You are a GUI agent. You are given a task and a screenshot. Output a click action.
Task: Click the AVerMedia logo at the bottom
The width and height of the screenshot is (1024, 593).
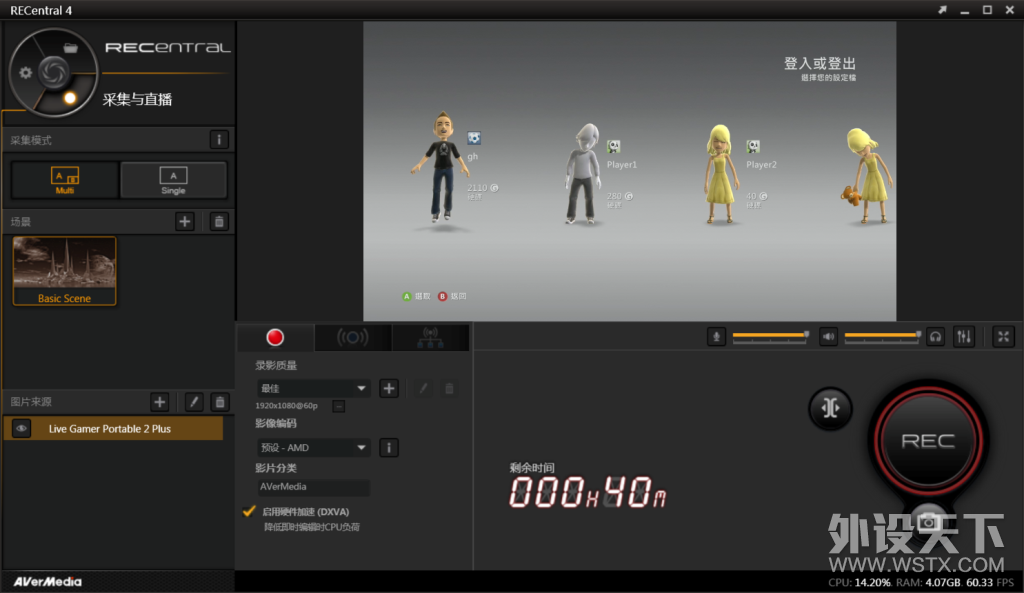click(x=48, y=581)
